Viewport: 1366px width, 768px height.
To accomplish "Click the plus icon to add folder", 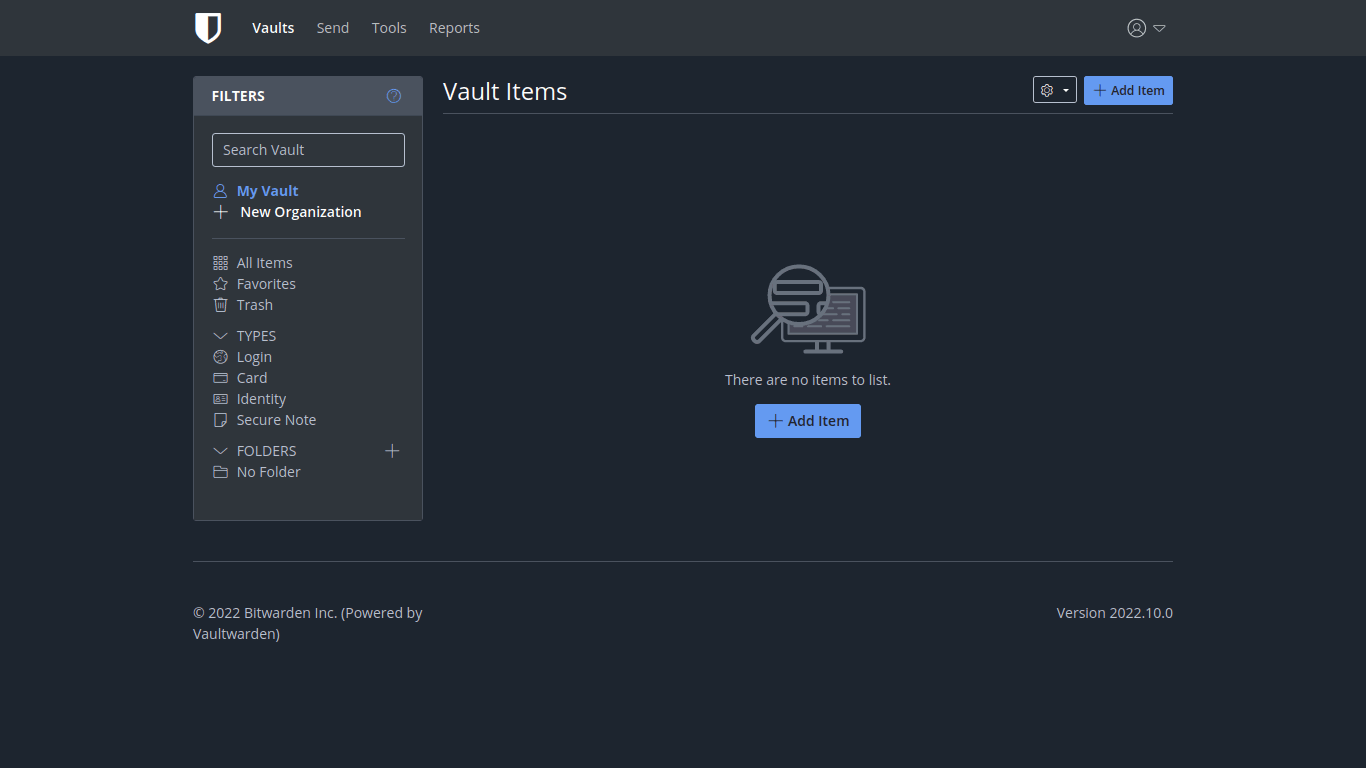I will (x=392, y=451).
